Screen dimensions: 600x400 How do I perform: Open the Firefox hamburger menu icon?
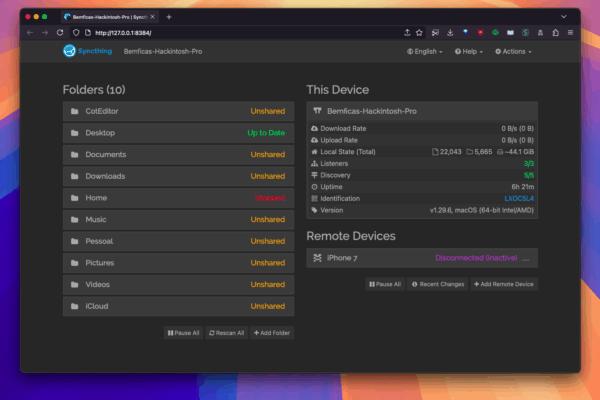(x=570, y=33)
